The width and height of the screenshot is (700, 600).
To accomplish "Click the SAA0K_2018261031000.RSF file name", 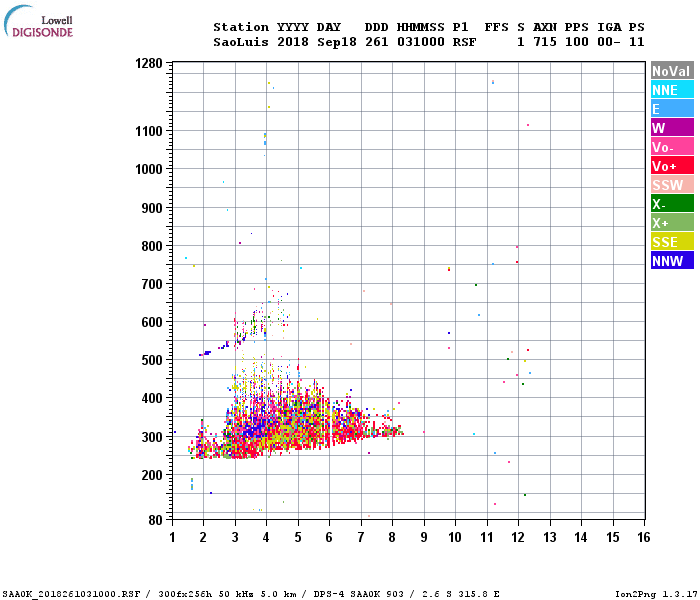I will click(72, 594).
